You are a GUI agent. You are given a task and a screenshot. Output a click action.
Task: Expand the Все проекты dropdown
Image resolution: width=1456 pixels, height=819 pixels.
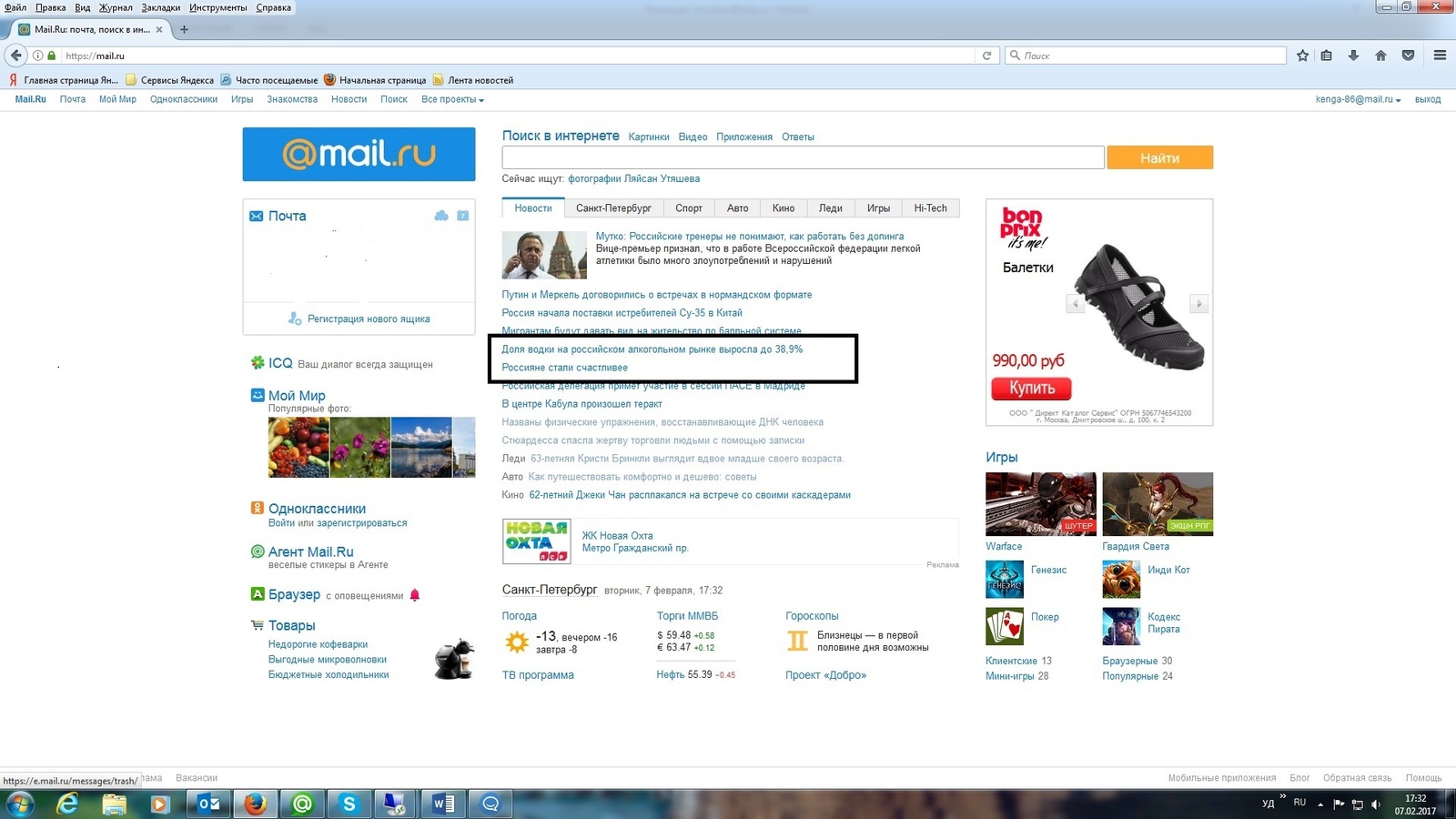pyautogui.click(x=452, y=99)
